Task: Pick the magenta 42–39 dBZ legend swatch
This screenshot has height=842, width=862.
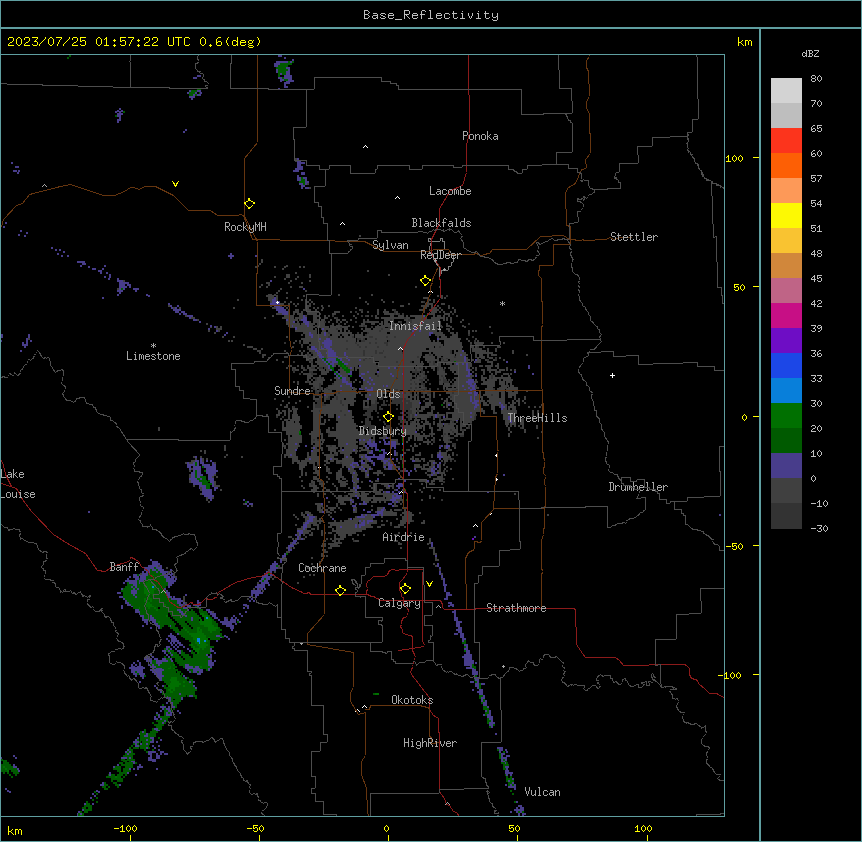Action: coord(786,315)
